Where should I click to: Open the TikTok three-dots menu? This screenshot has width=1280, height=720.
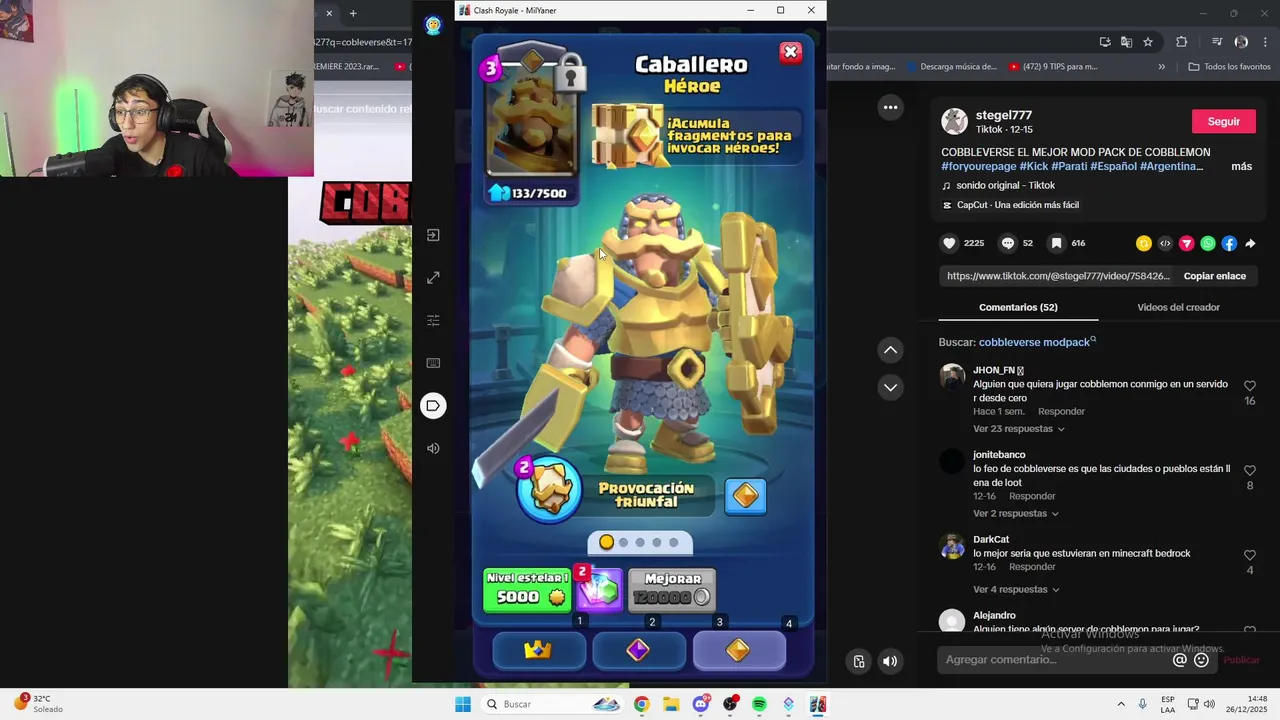tap(890, 107)
